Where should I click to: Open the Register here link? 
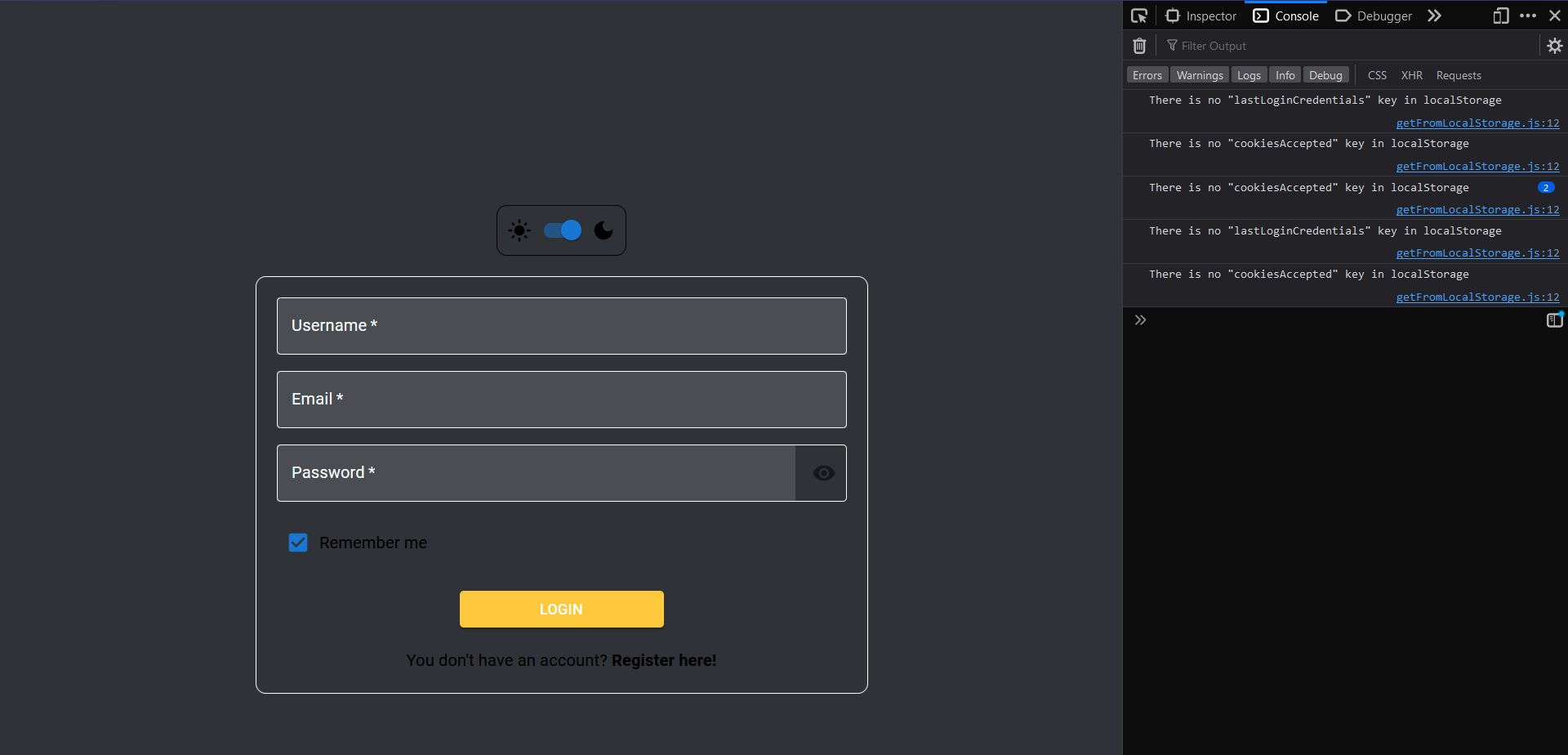[x=663, y=660]
